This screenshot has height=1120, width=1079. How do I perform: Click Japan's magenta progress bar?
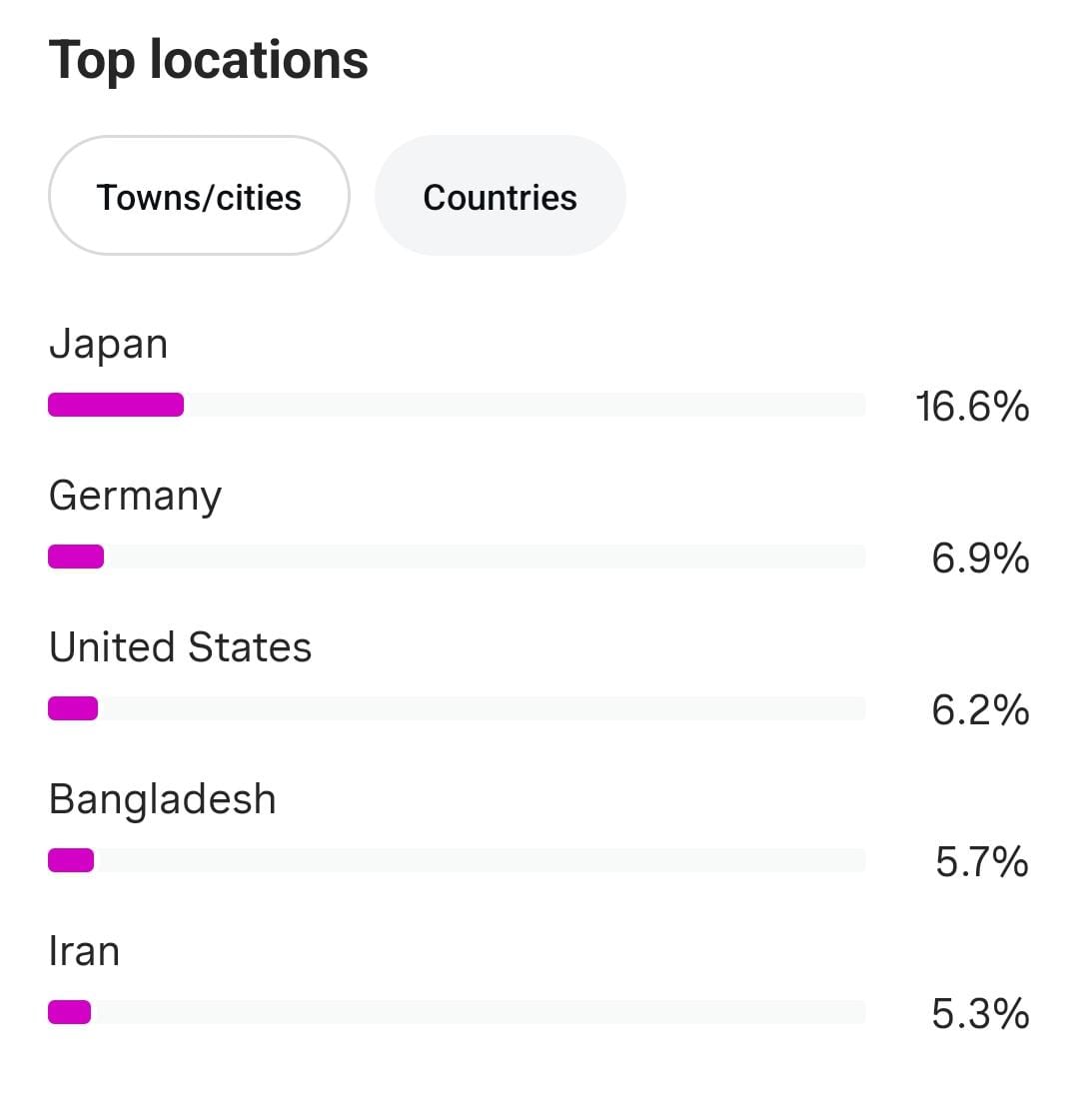point(116,405)
